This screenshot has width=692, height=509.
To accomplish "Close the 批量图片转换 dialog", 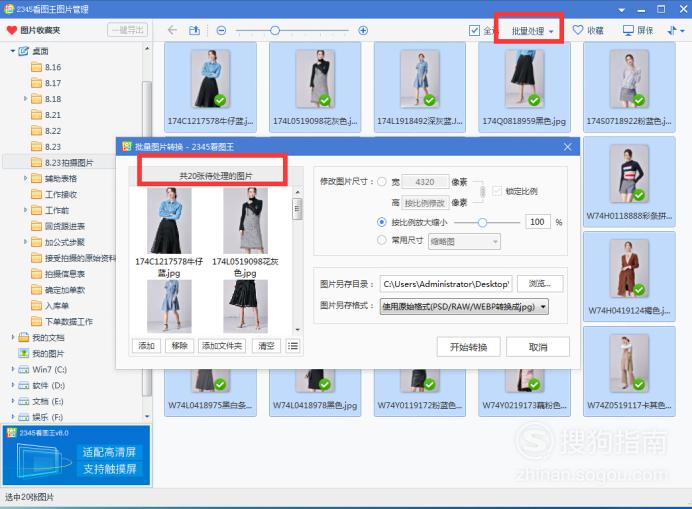I will pyautogui.click(x=568, y=147).
